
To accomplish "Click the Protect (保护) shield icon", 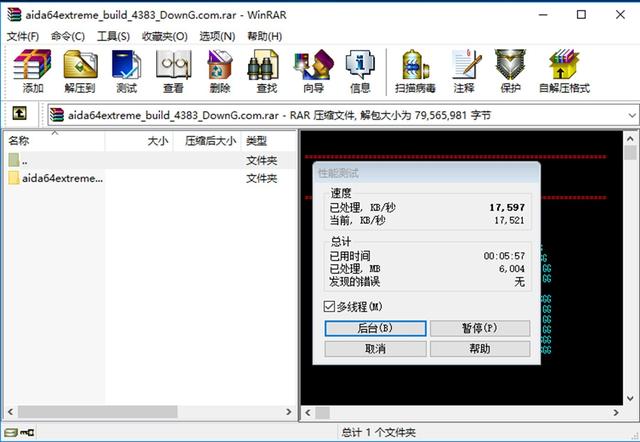I will [x=510, y=64].
